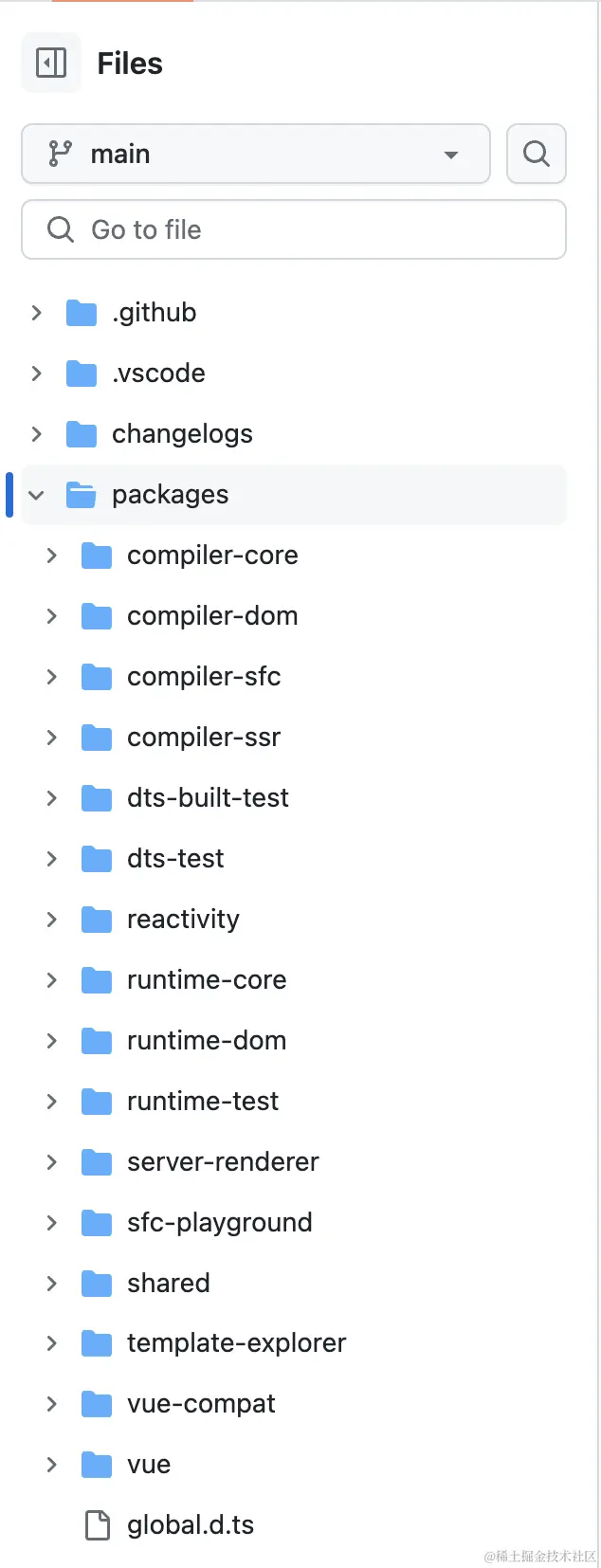Select the sfc-playground folder

pos(219,1223)
